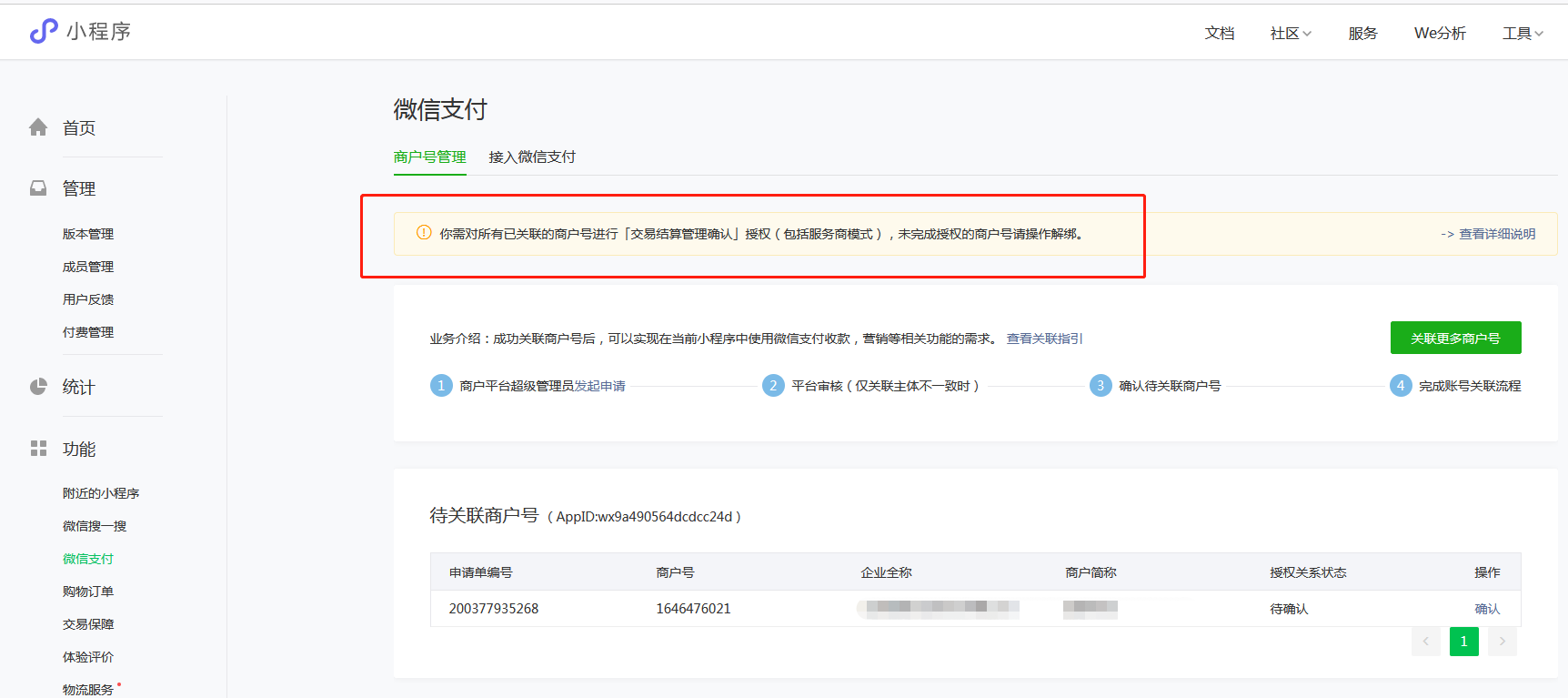Open 版本管理 in the sidebar
Screen dimensions: 1568x698
coord(88,234)
